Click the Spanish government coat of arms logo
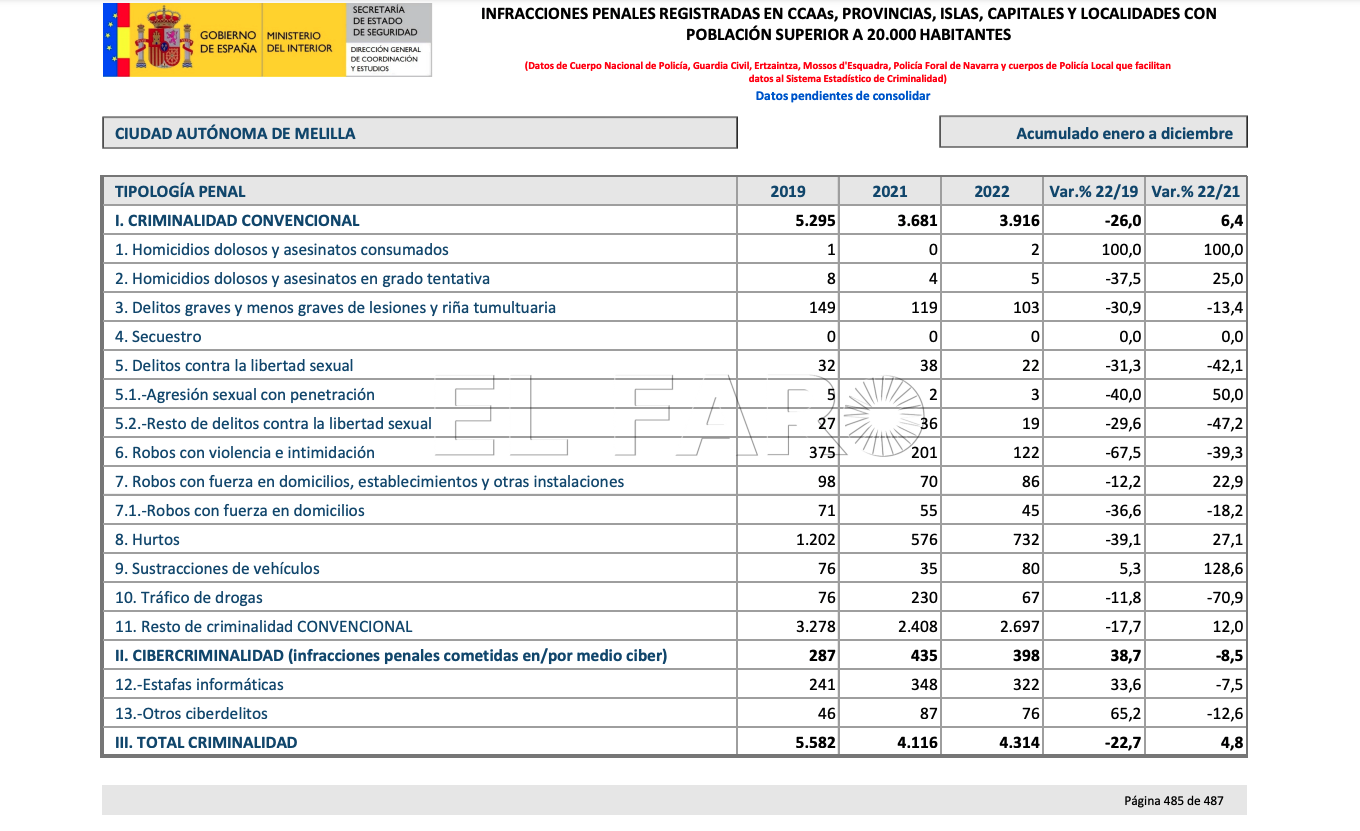 (x=164, y=38)
